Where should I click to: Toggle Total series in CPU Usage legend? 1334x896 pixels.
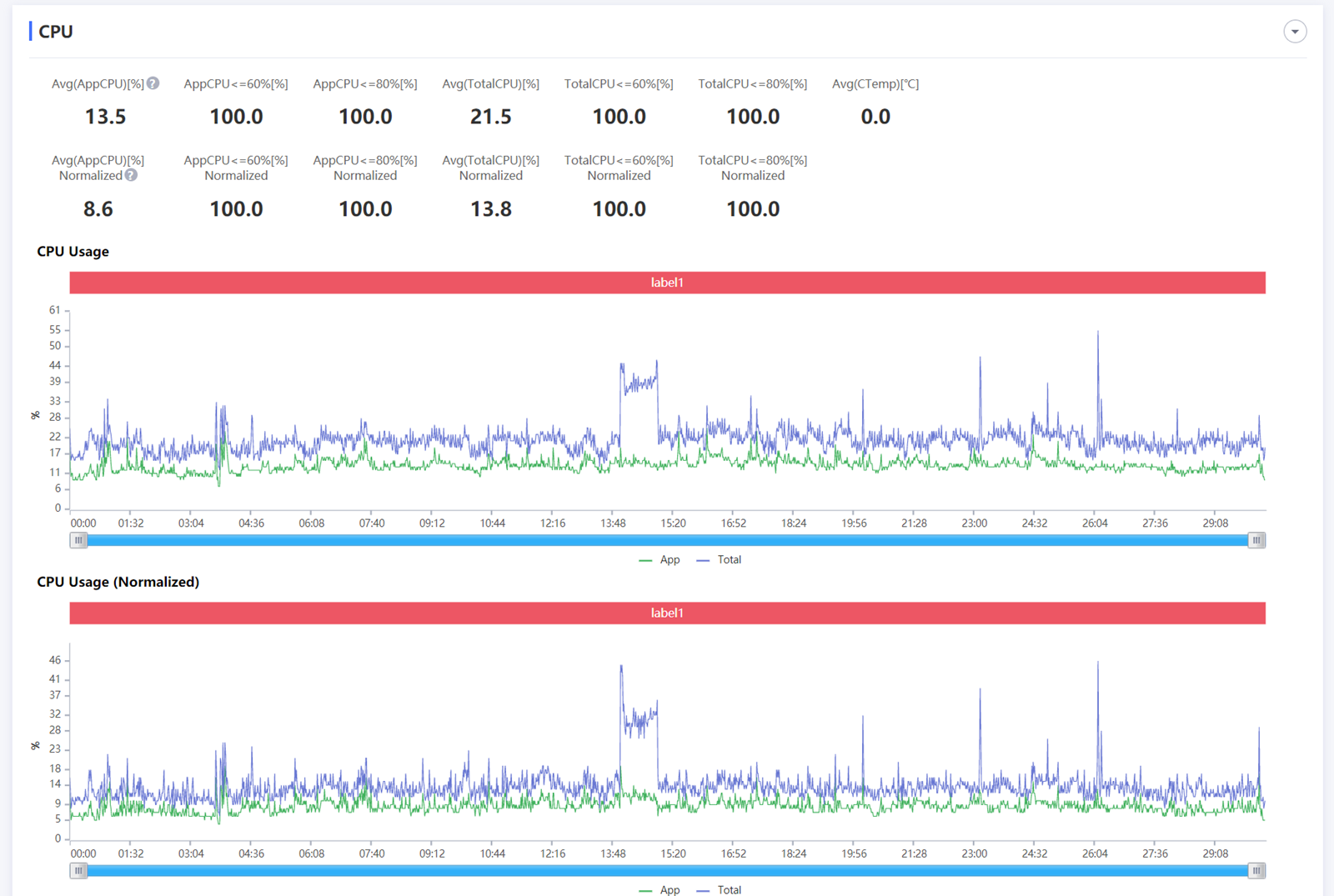(719, 560)
